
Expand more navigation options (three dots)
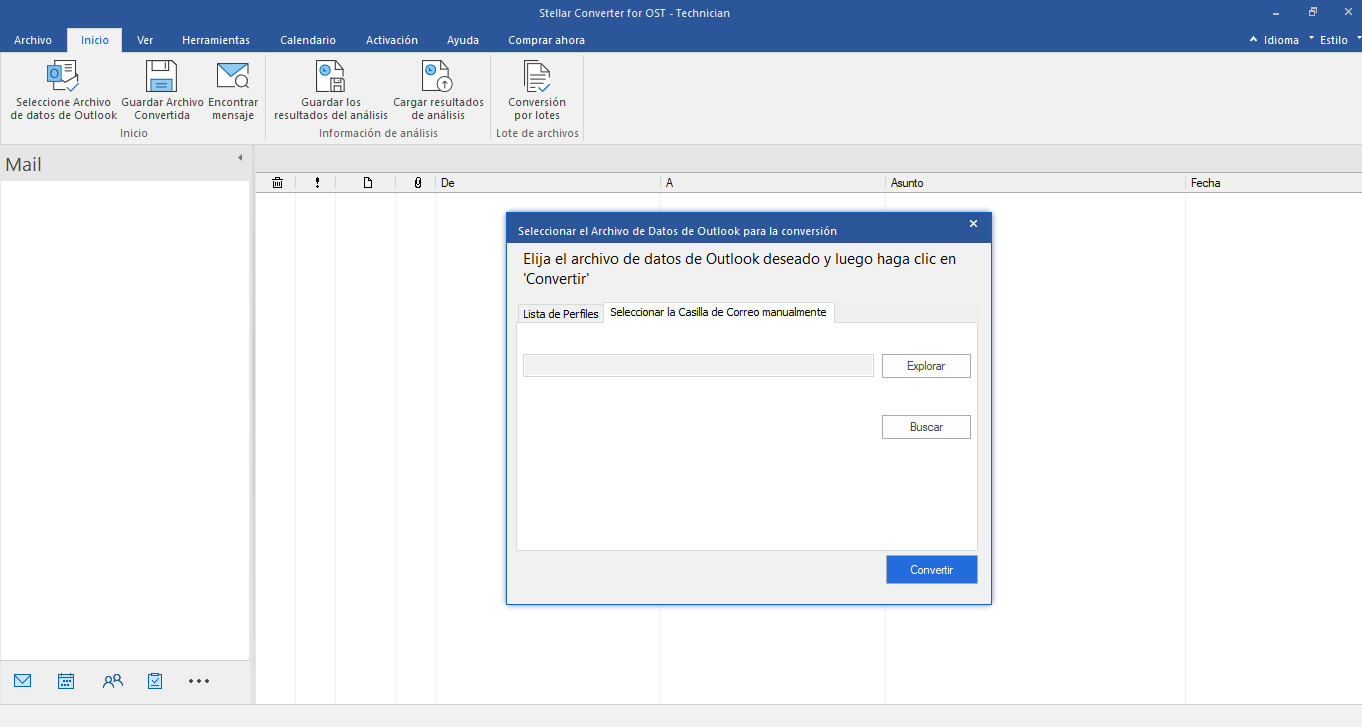click(x=199, y=681)
